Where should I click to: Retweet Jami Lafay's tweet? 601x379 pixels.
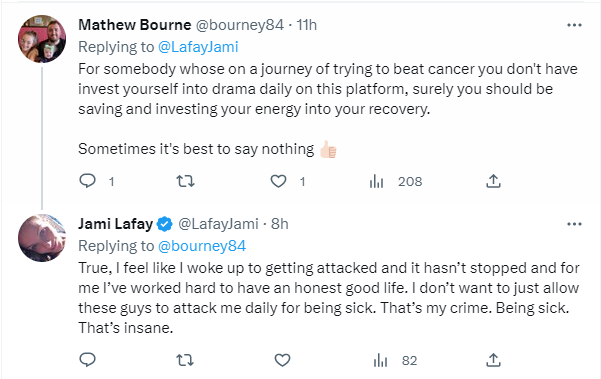point(185,360)
